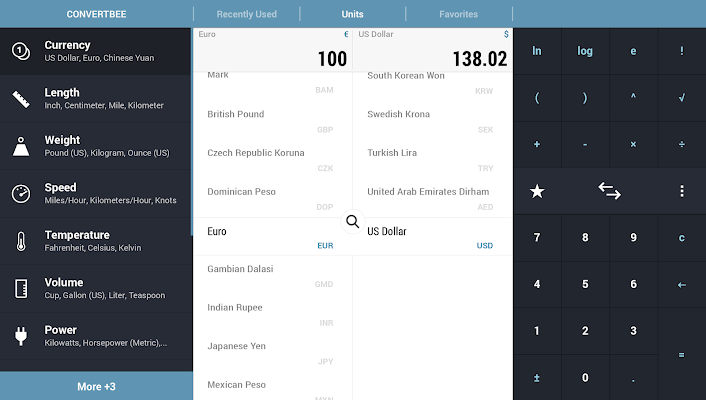Tap digit 7 on keypad
The width and height of the screenshot is (706, 400).
pyautogui.click(x=537, y=238)
